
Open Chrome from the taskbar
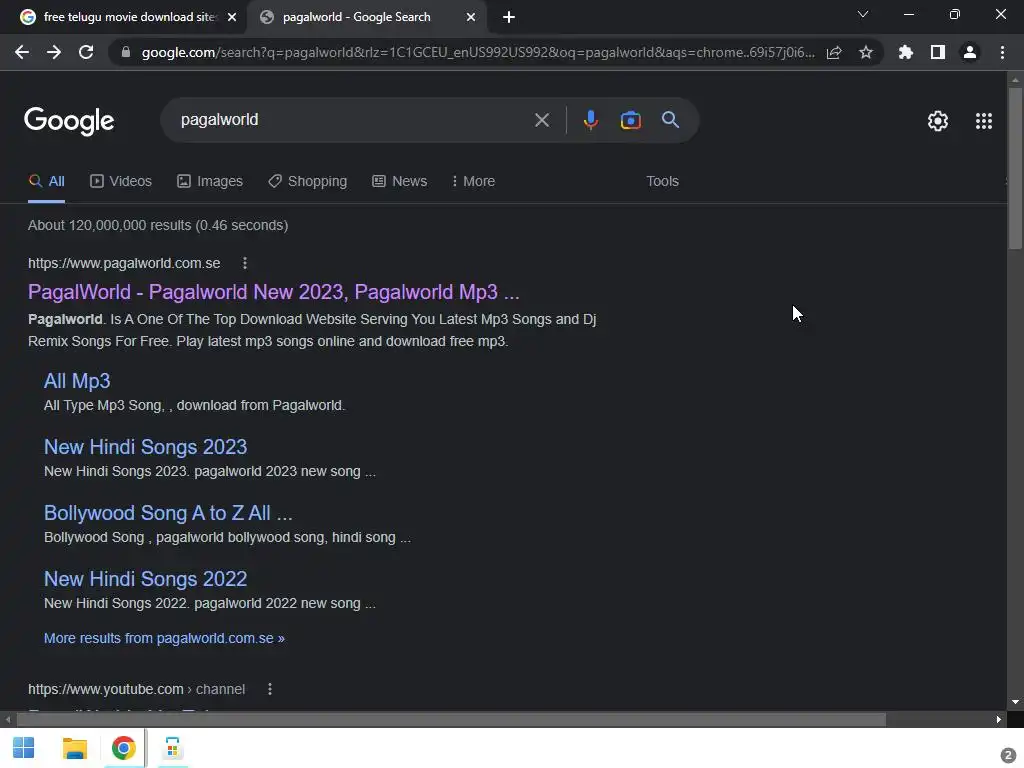(123, 748)
